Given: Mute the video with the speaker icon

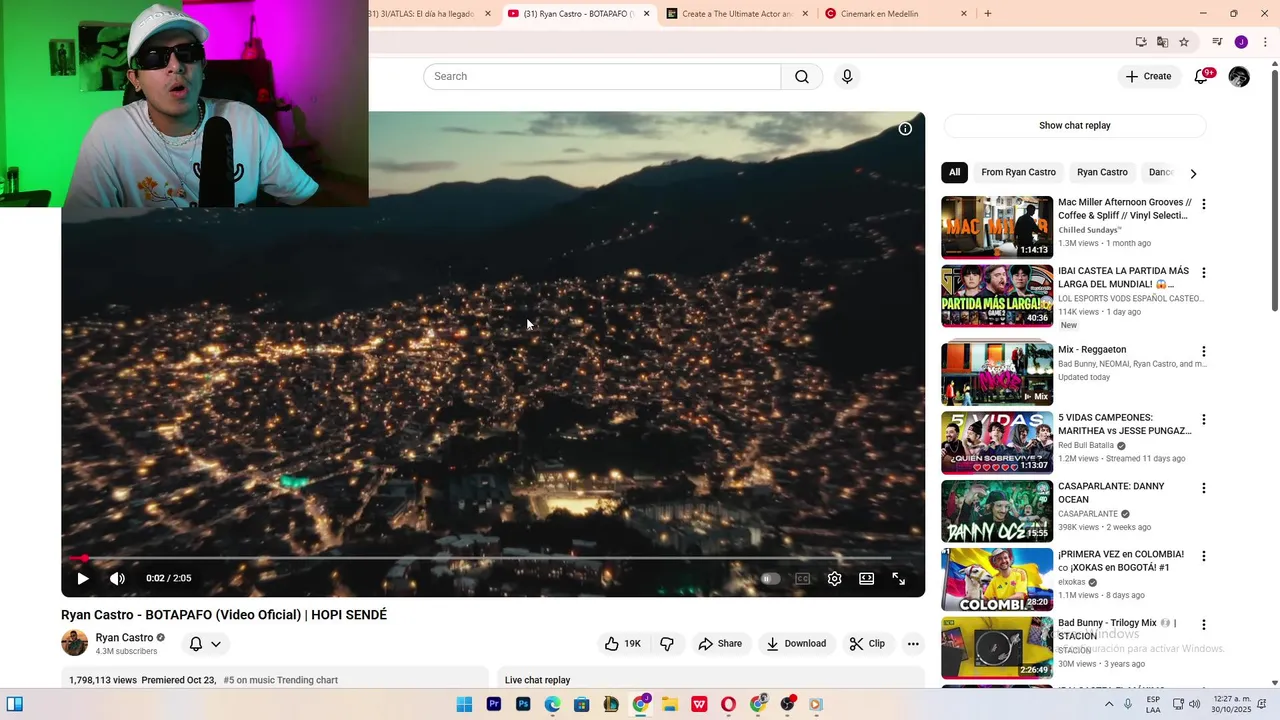Looking at the screenshot, I should click(117, 578).
